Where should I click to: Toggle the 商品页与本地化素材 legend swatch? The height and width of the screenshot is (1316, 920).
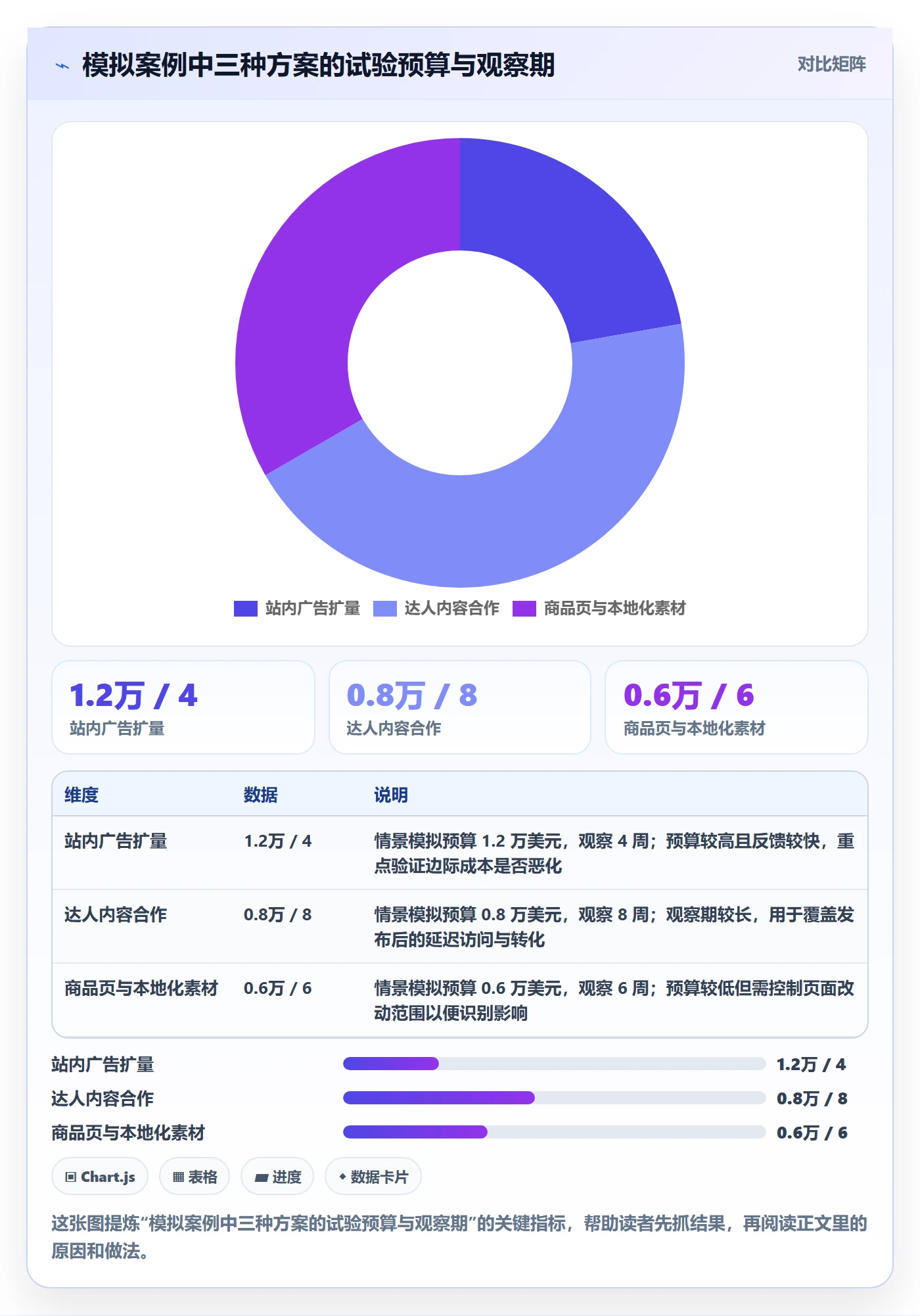pyautogui.click(x=524, y=609)
